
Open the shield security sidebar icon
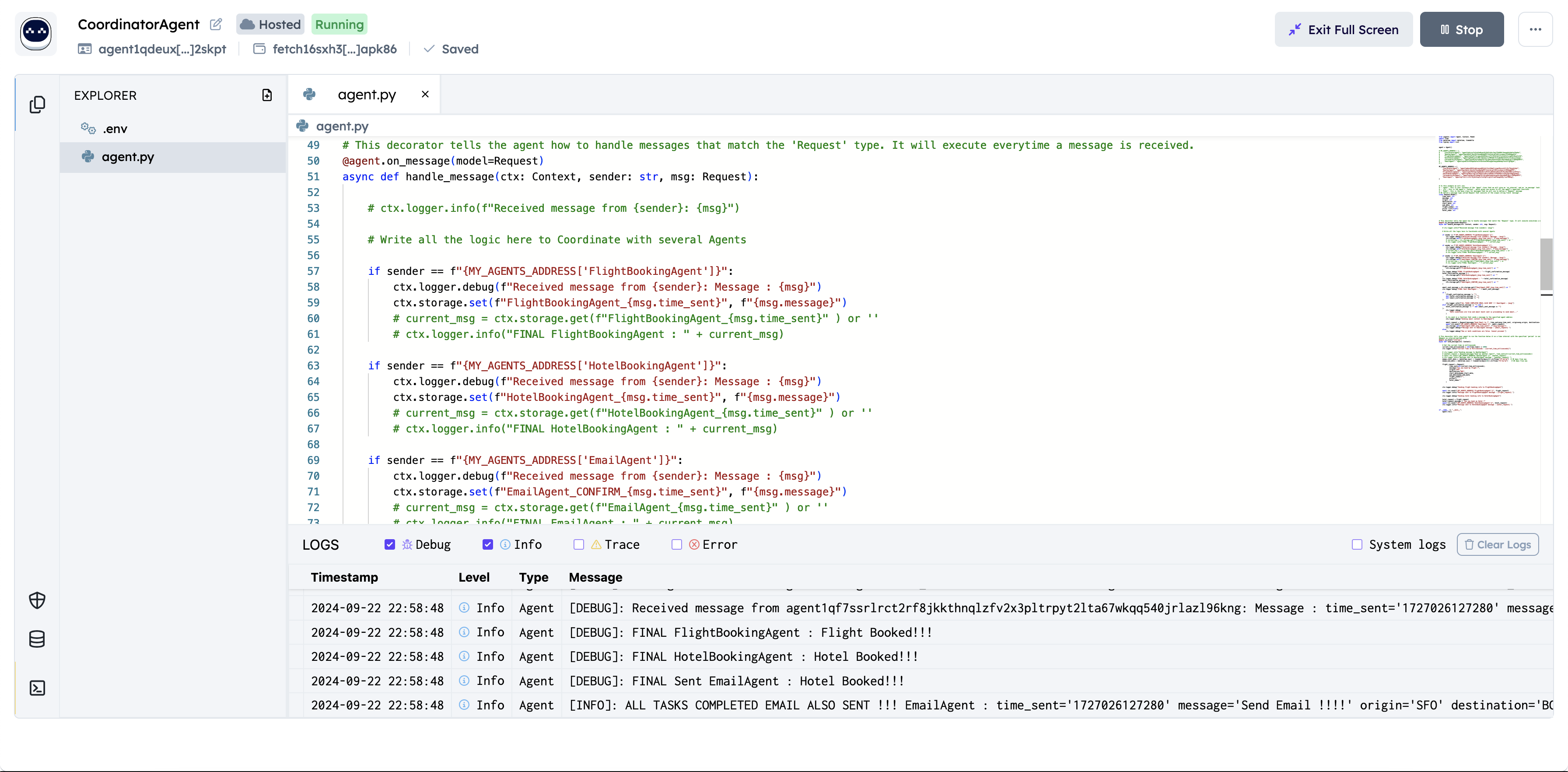37,600
